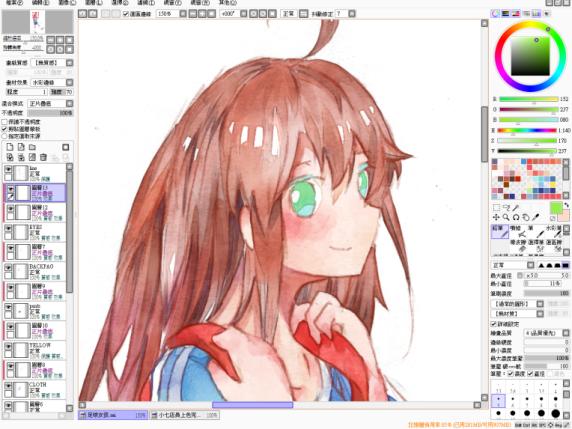This screenshot has width=572, height=429.
Task: Create a new layer folder
Action: point(32,147)
